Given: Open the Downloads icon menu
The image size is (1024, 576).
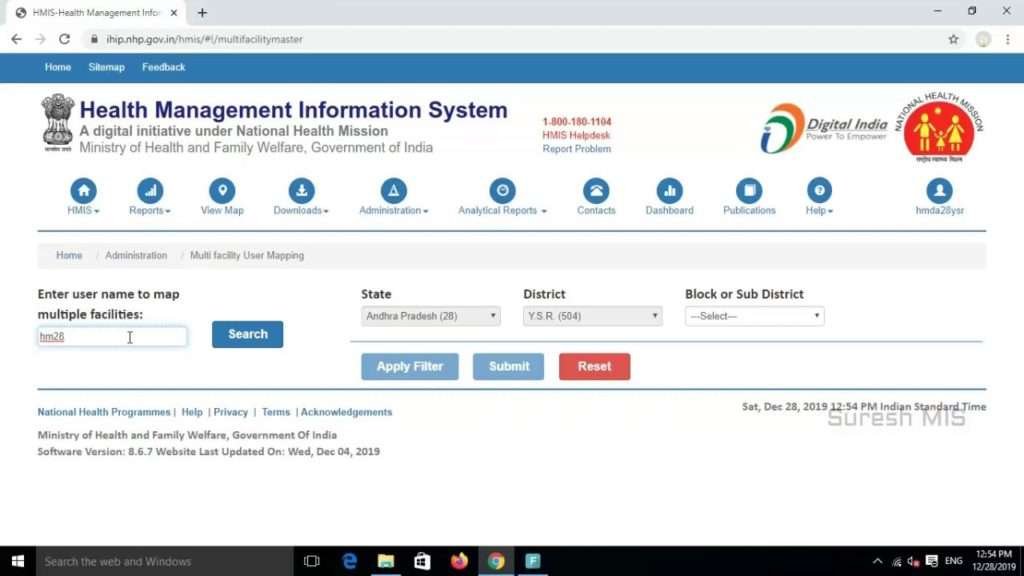Looking at the screenshot, I should coord(301,190).
